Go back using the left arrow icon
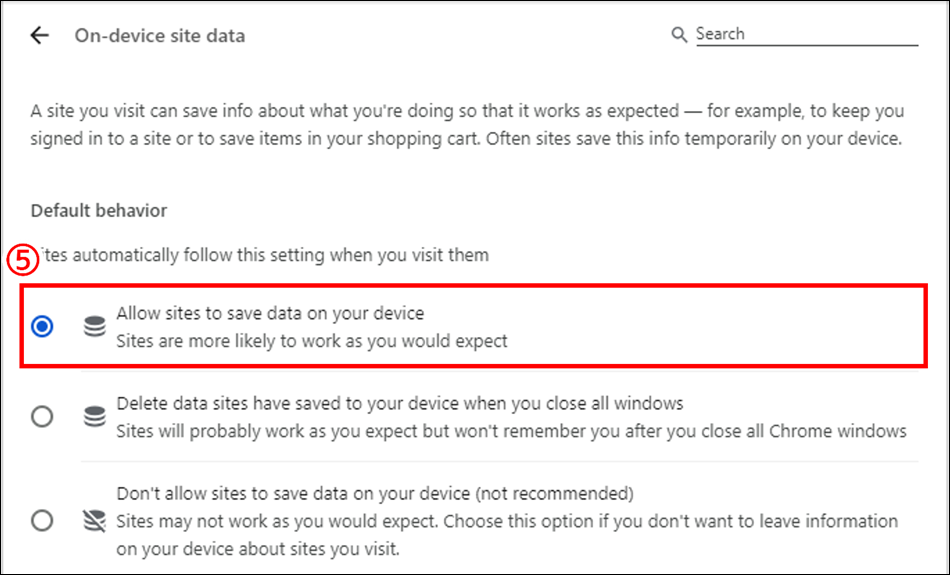Screen dimensions: 950x575 pyautogui.click(x=39, y=35)
